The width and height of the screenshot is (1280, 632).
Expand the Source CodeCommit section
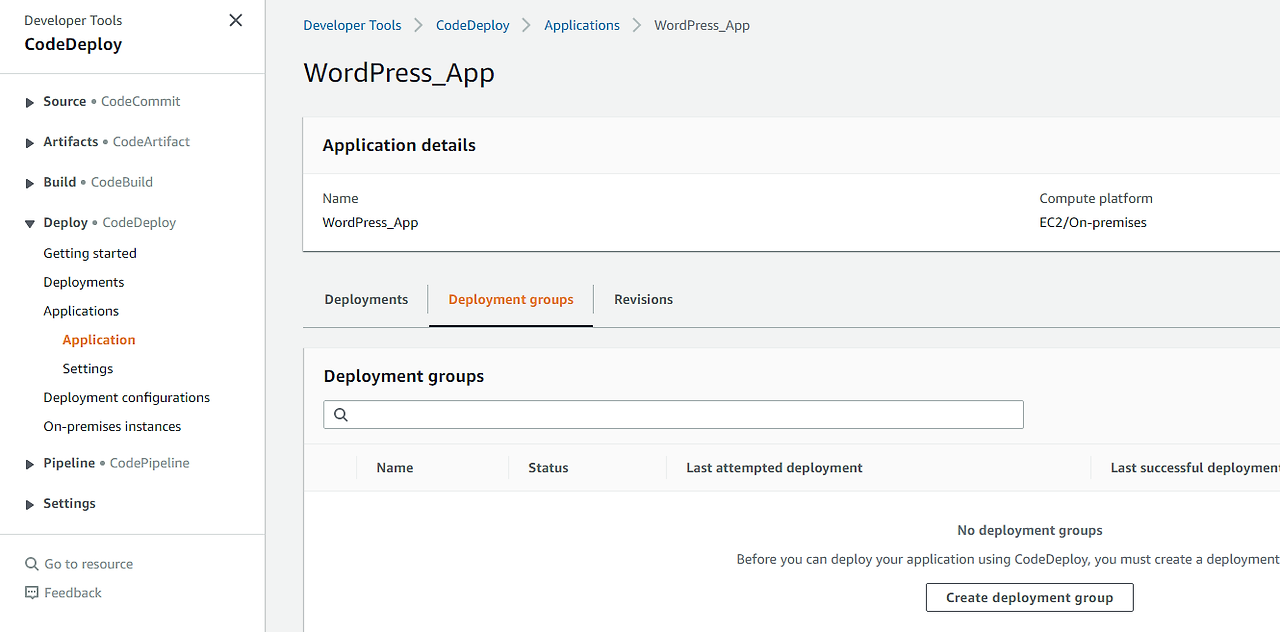[30, 102]
